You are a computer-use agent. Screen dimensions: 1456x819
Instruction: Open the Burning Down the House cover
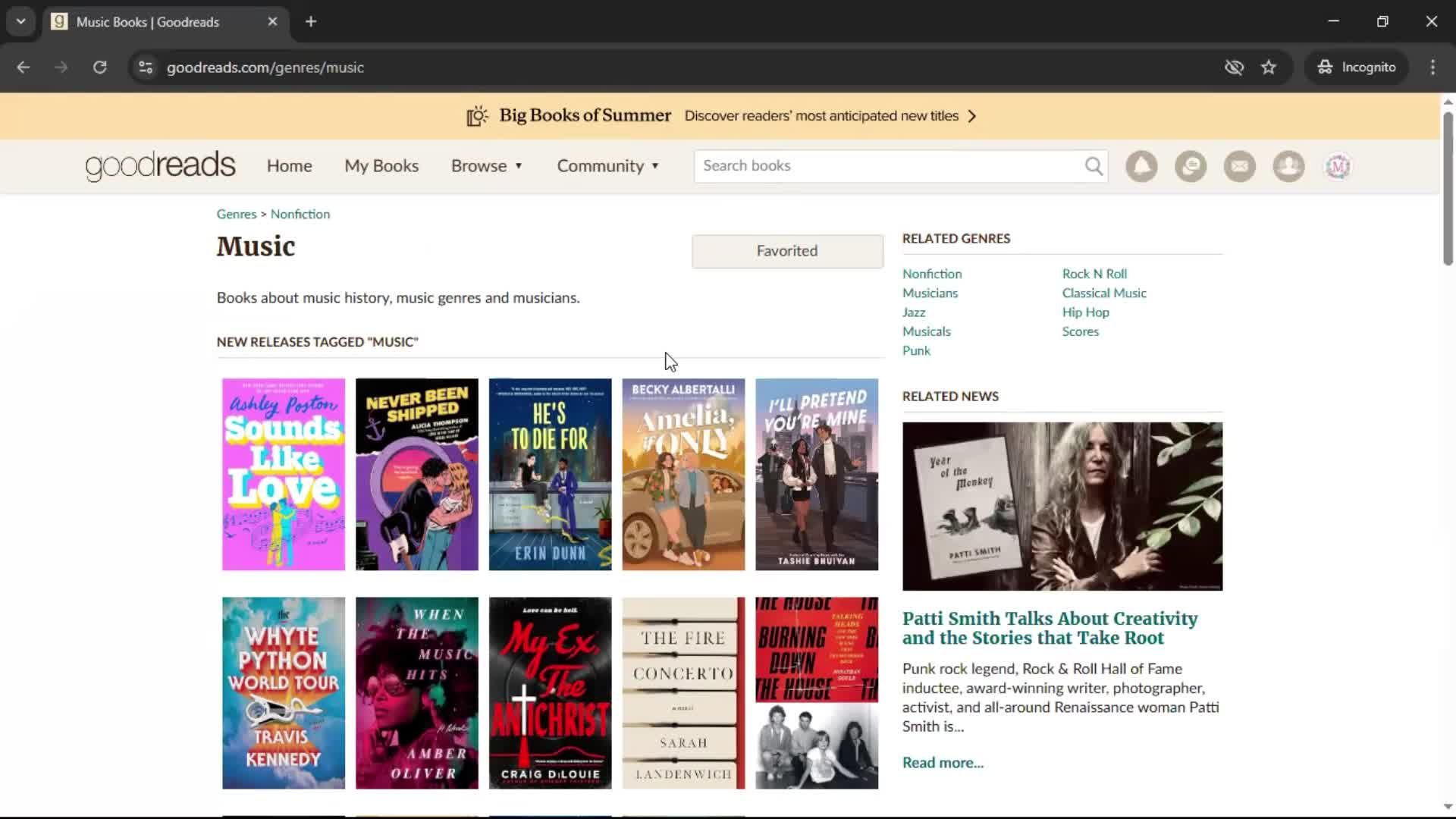pyautogui.click(x=817, y=693)
